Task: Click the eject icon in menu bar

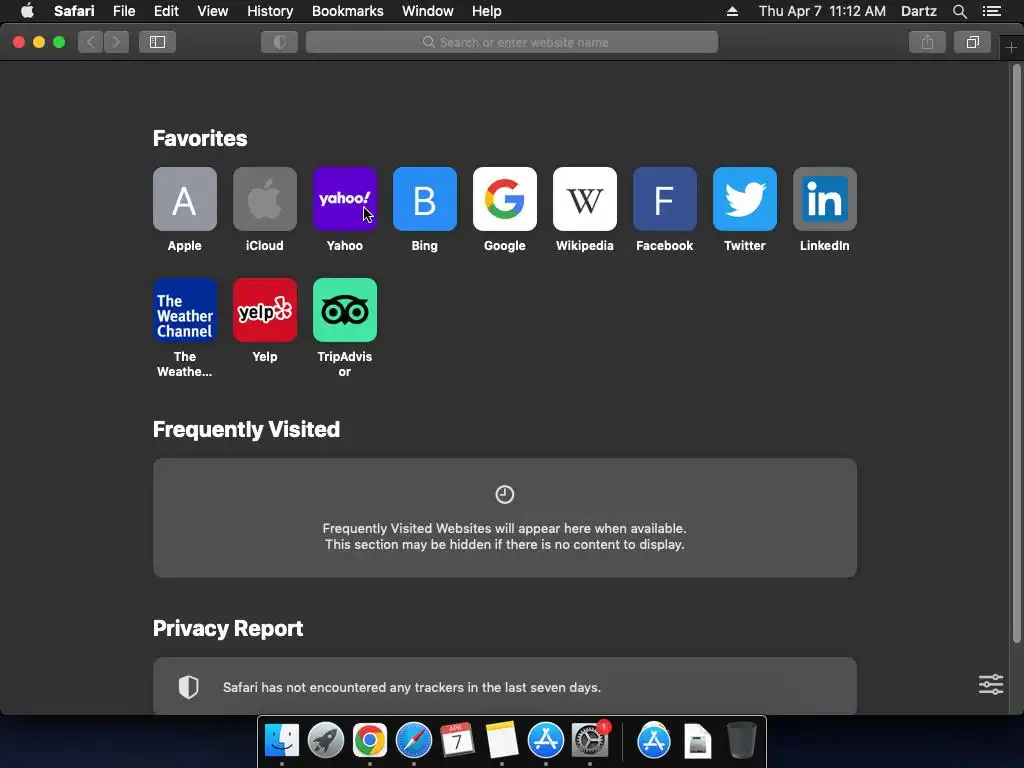Action: (x=732, y=11)
